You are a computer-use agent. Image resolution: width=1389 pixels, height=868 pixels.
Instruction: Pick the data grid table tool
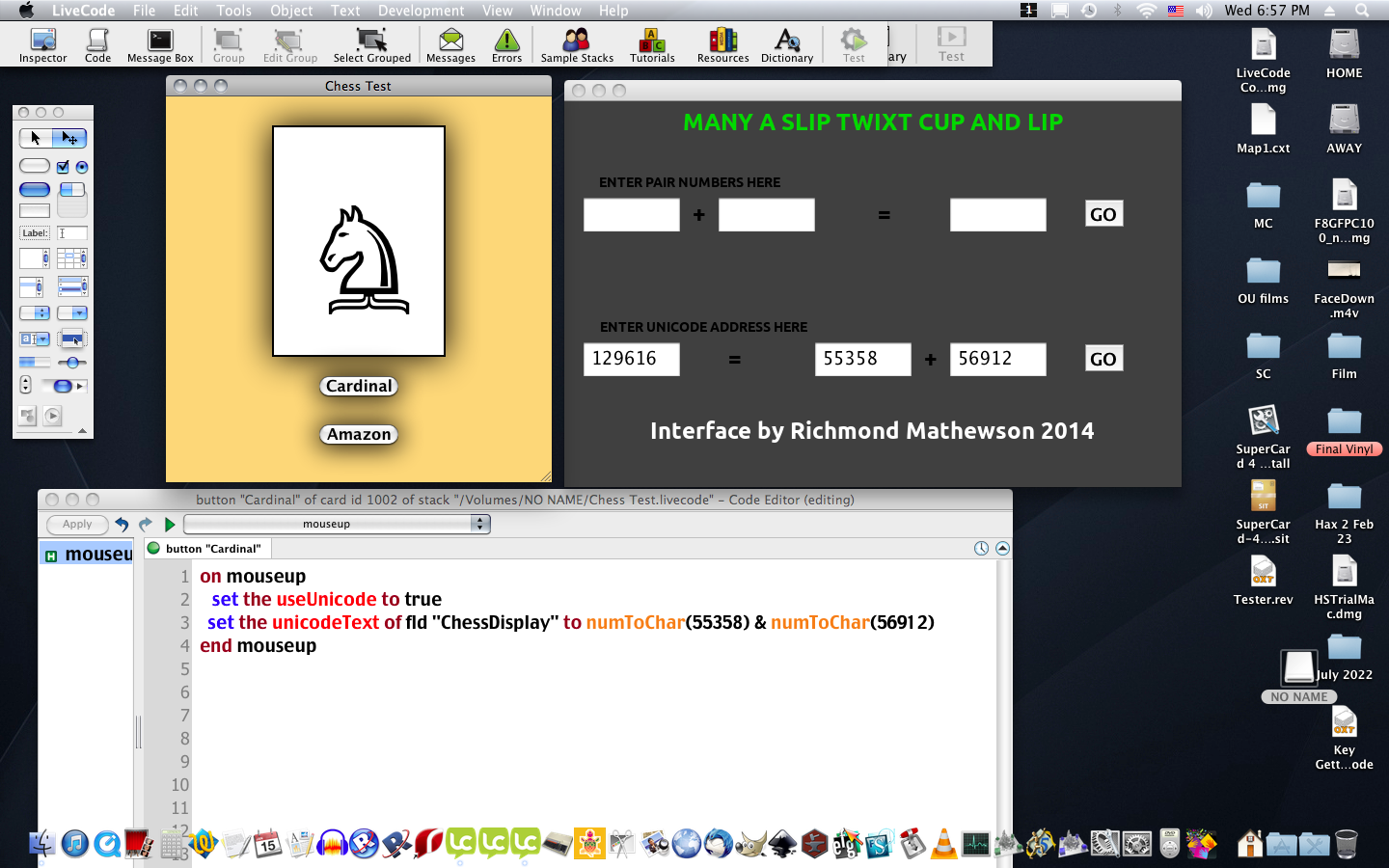[x=72, y=258]
